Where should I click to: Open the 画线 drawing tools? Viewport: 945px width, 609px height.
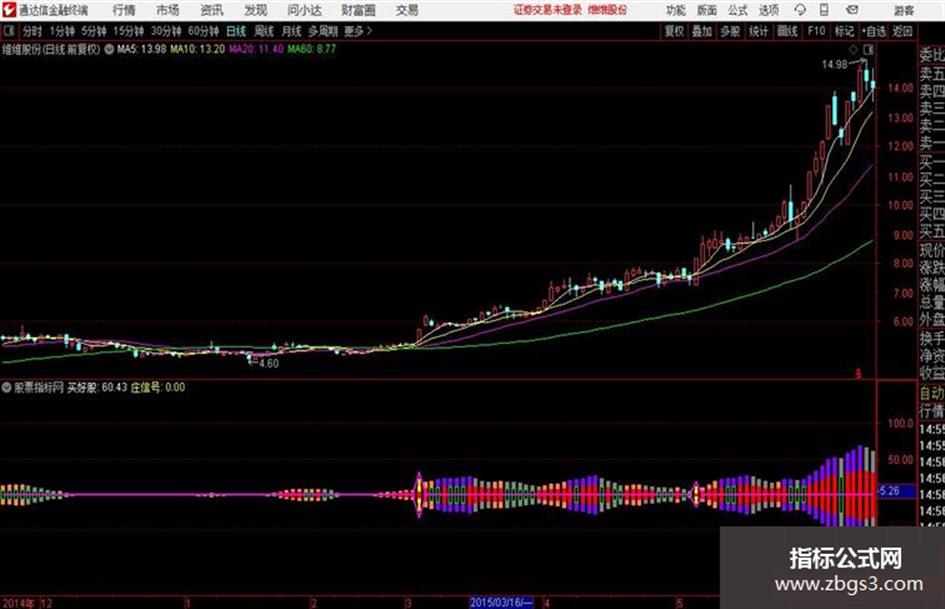coord(787,31)
